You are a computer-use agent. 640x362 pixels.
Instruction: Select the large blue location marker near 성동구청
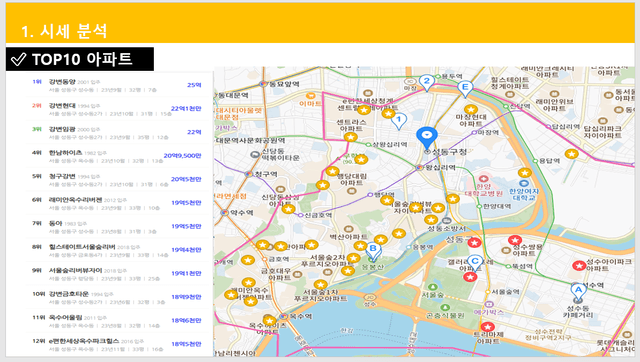click(427, 138)
